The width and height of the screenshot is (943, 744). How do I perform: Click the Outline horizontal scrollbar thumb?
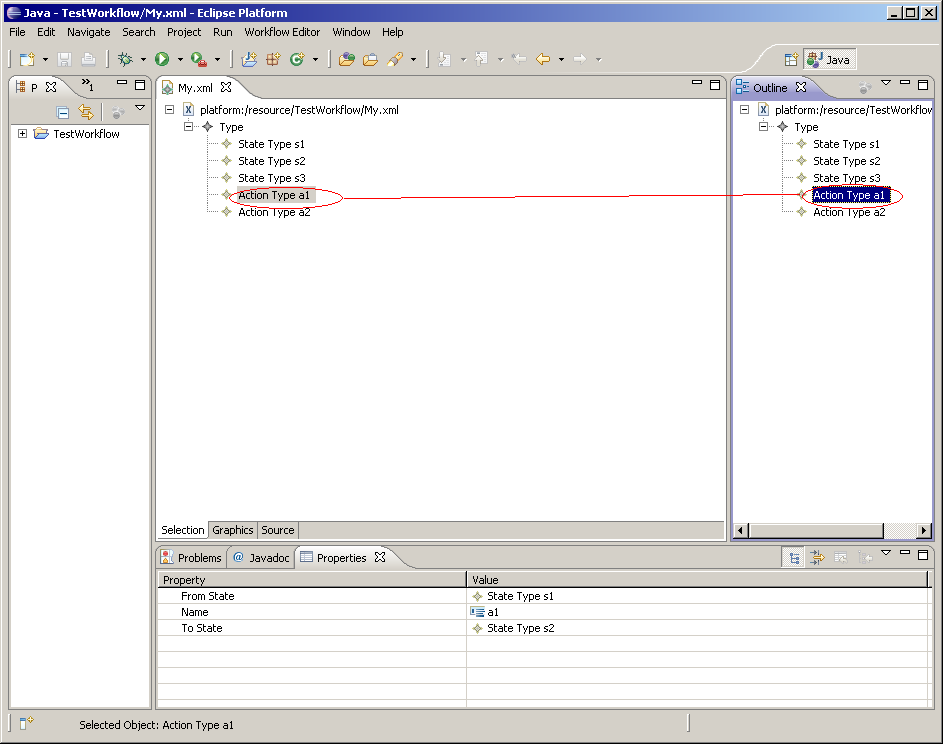[x=815, y=531]
